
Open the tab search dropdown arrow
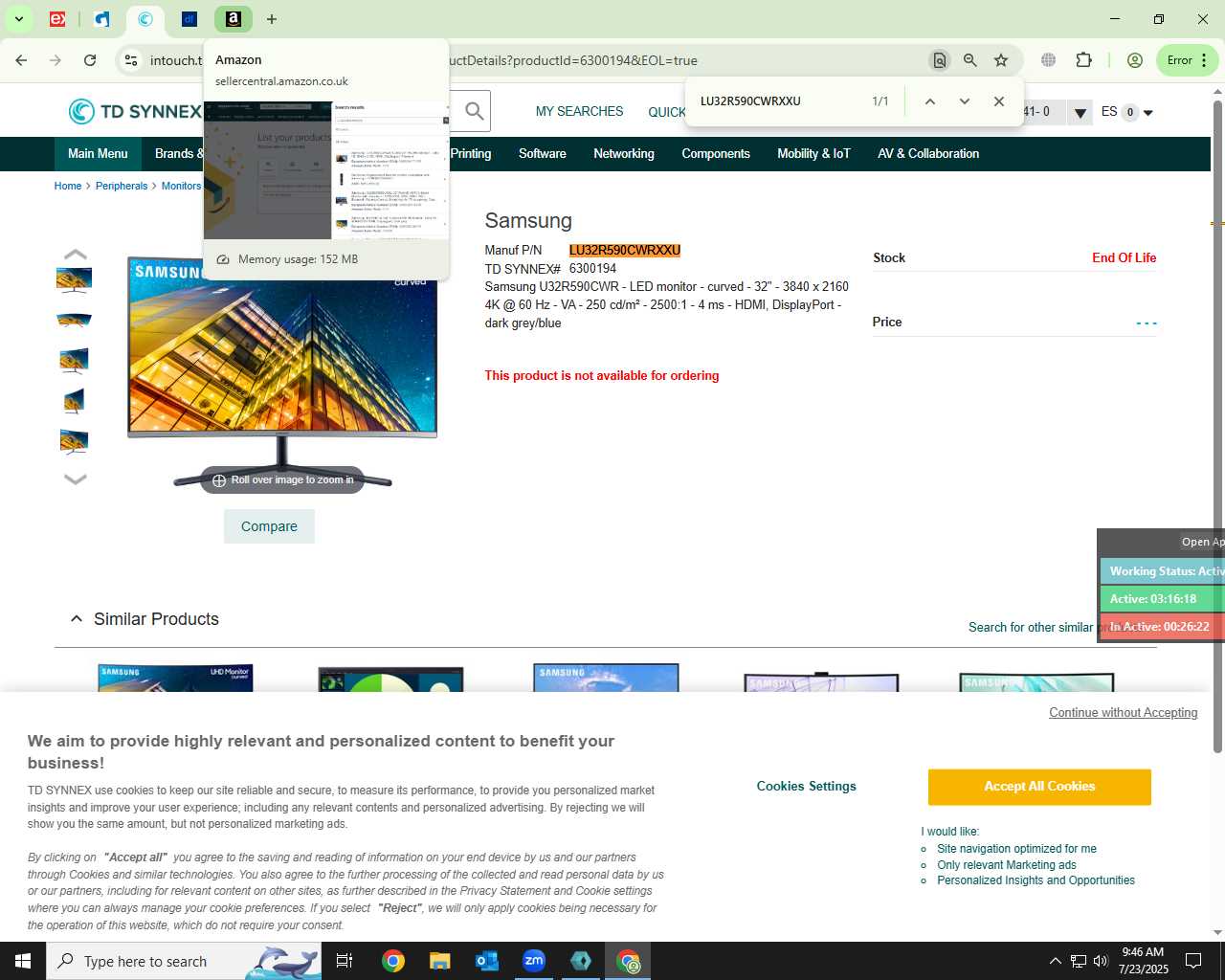[x=18, y=18]
